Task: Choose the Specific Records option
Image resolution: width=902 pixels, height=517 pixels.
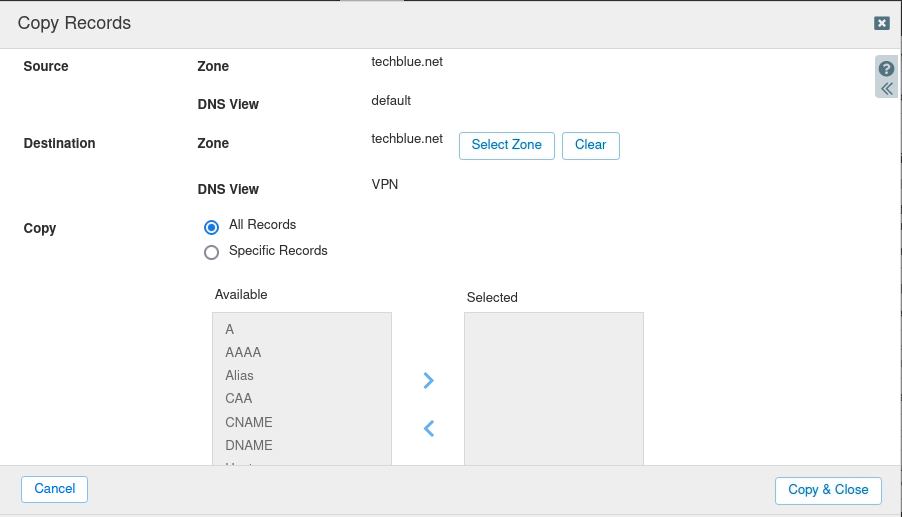Action: coord(211,252)
